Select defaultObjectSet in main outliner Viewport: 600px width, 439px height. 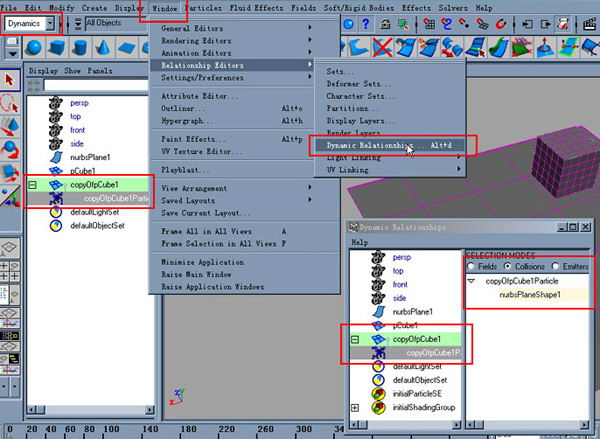click(x=97, y=226)
